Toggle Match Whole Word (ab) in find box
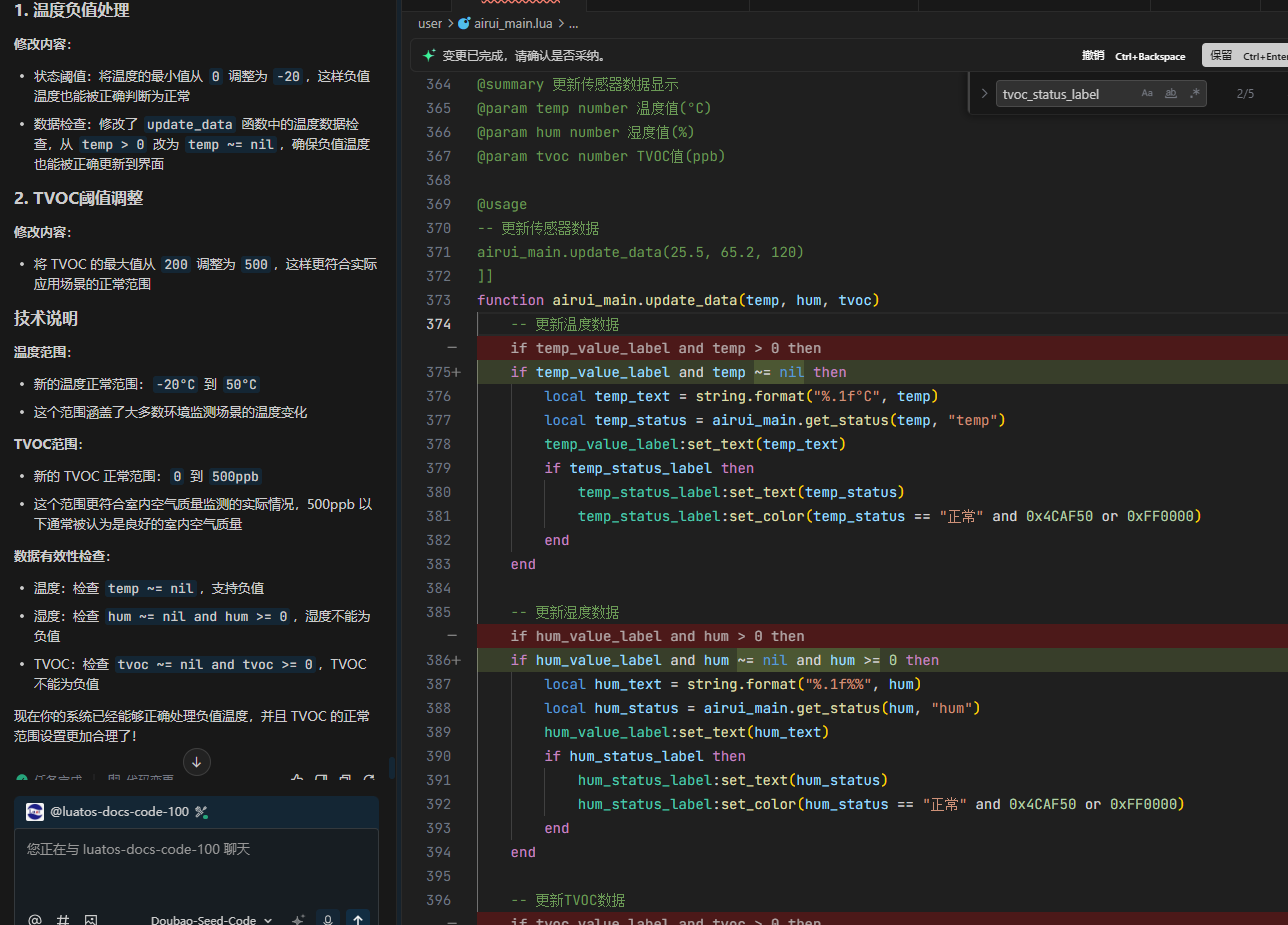Viewport: 1288px width, 925px height. pyautogui.click(x=1171, y=93)
